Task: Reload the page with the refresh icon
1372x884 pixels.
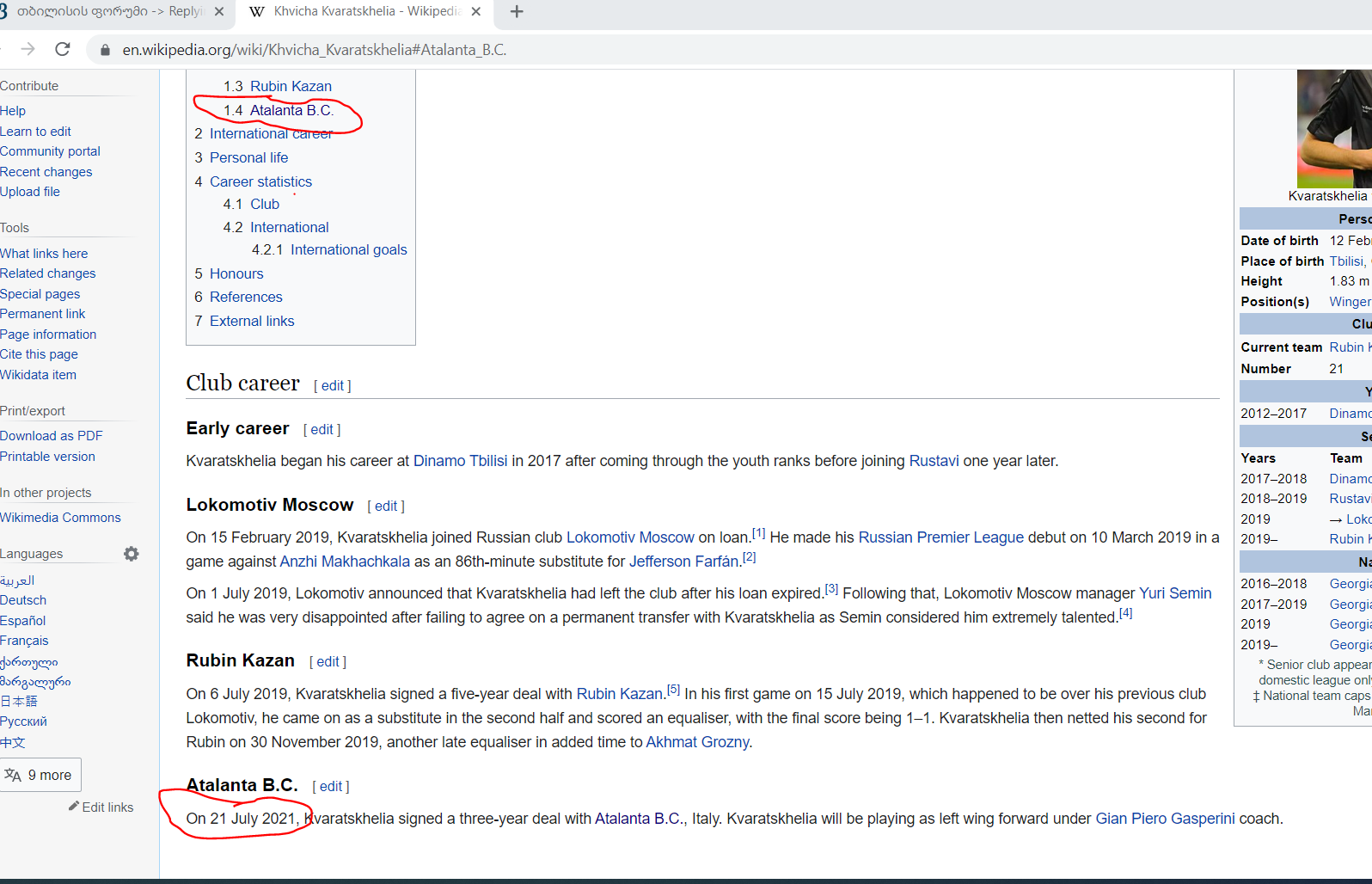Action: point(63,49)
